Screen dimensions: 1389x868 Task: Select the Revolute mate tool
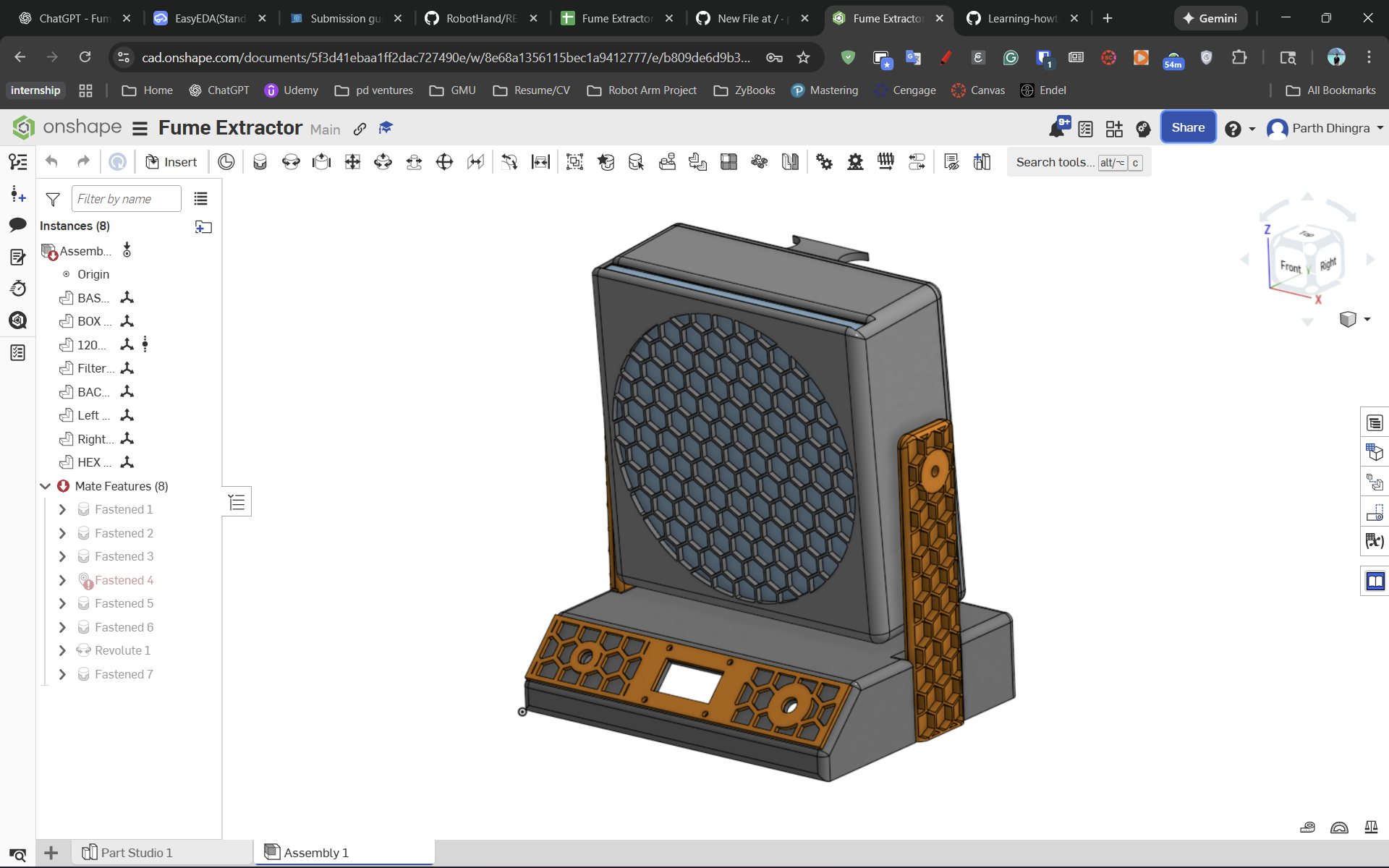[x=291, y=162]
